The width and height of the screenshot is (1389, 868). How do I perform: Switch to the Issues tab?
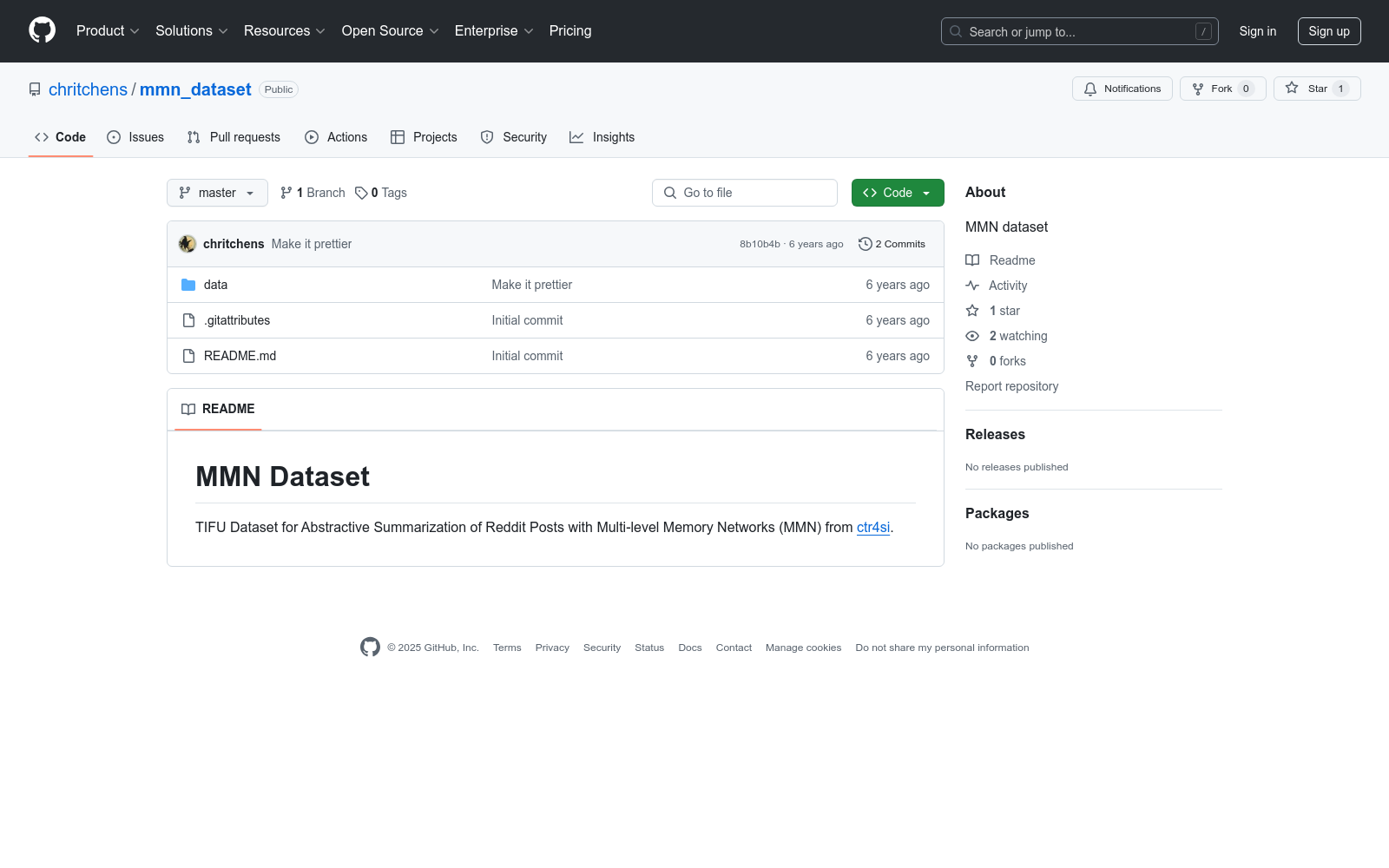[x=135, y=137]
